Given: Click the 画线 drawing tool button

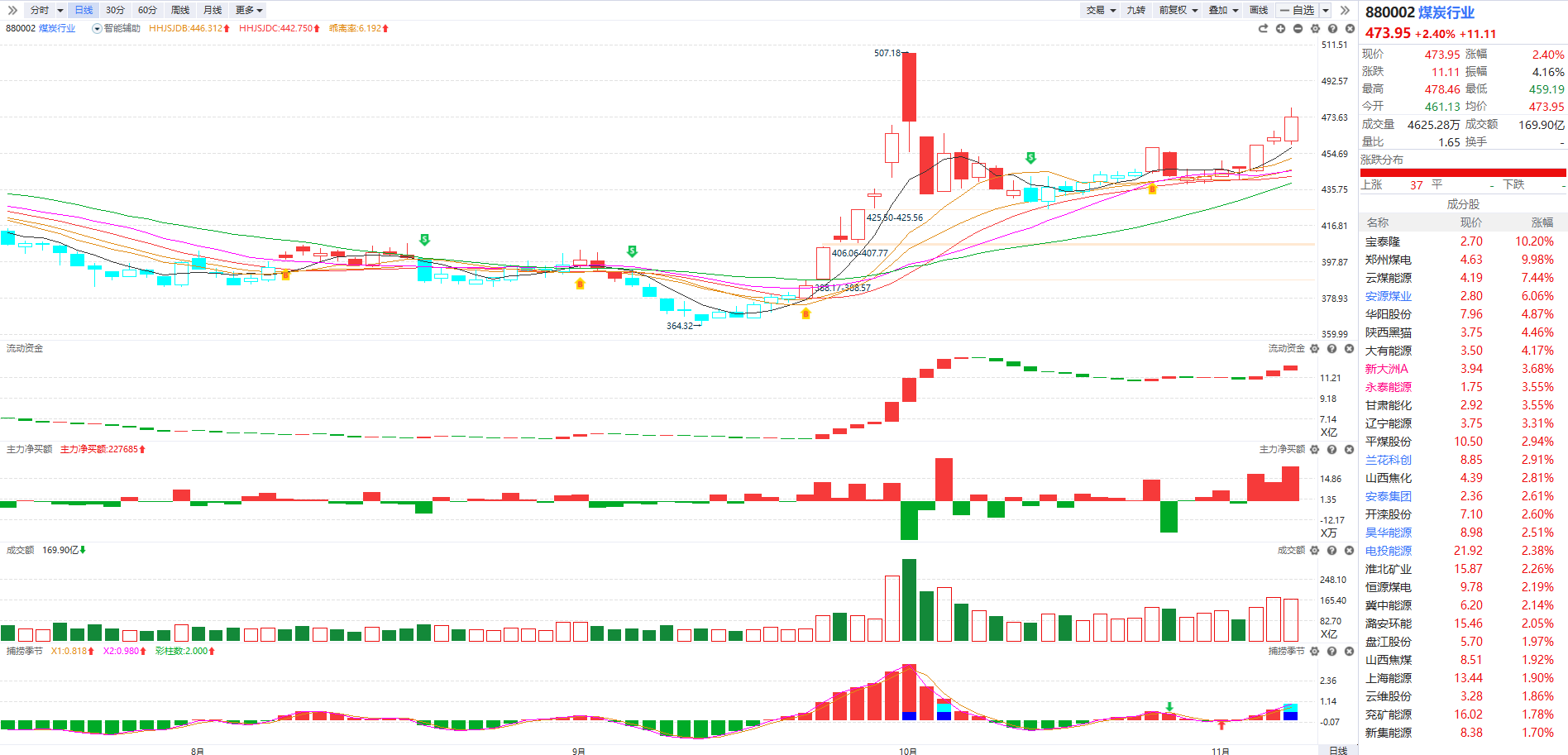Looking at the screenshot, I should [x=1259, y=10].
